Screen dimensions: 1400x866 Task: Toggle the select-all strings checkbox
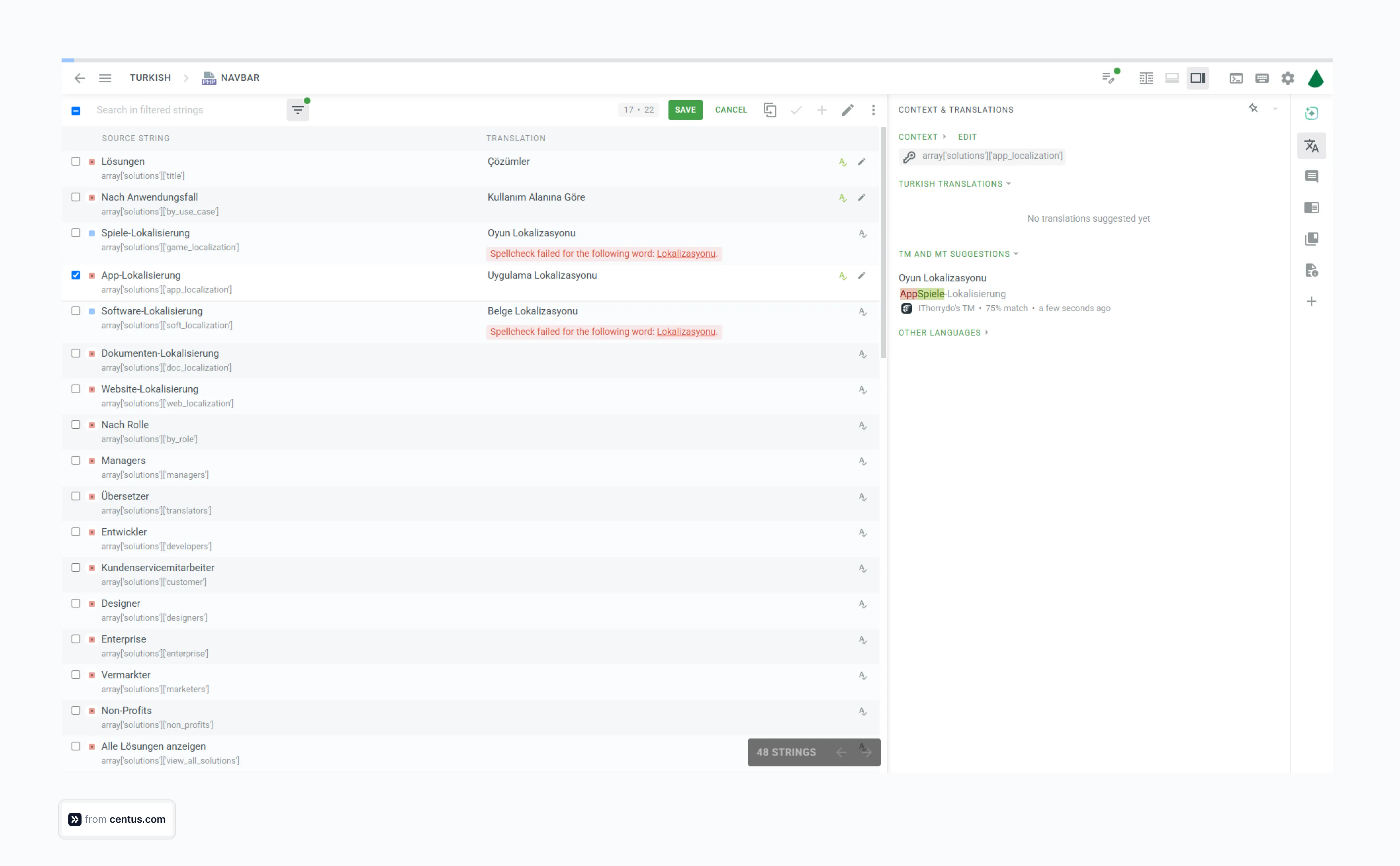click(x=76, y=110)
